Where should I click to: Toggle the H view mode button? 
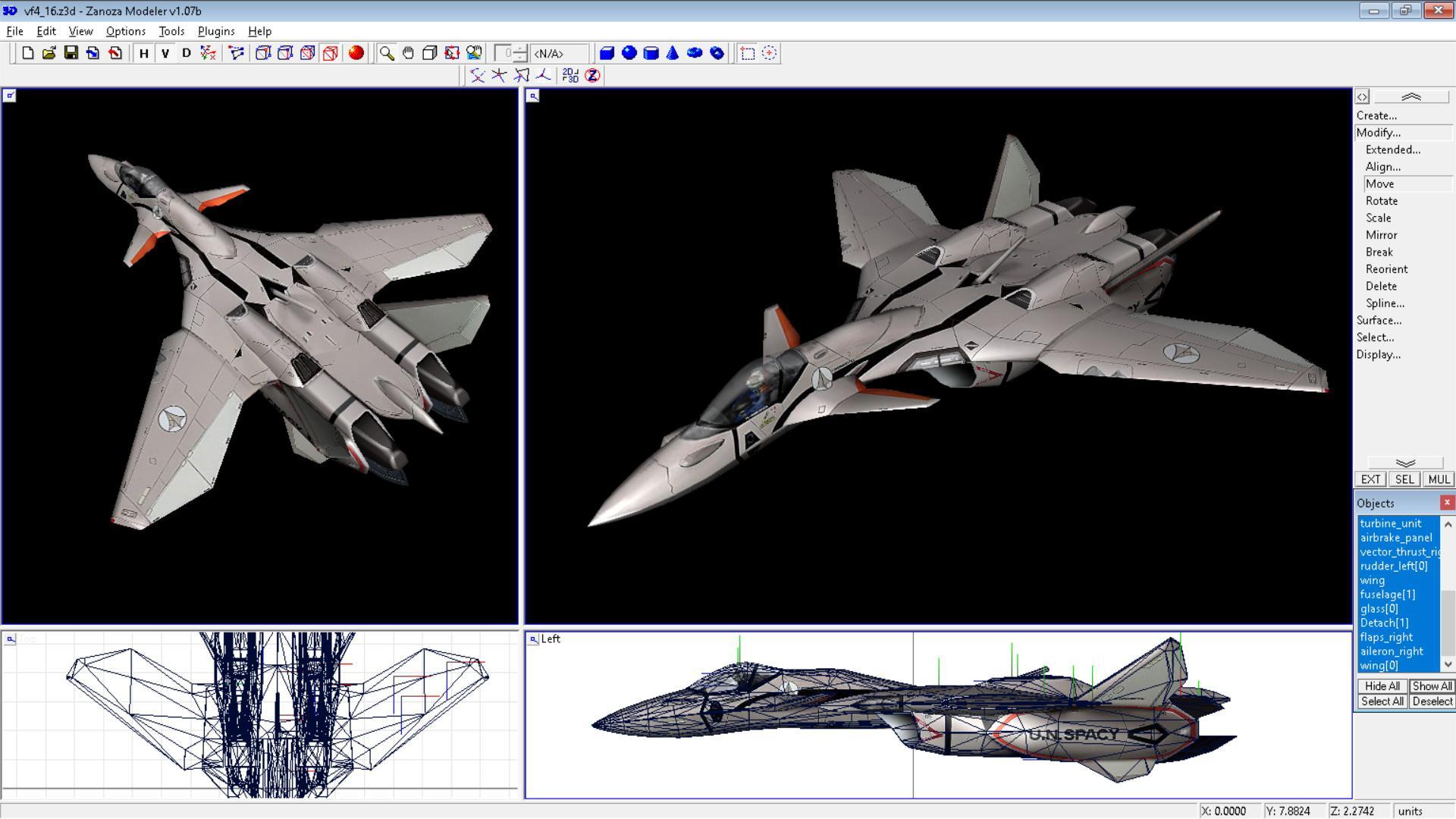point(143,54)
